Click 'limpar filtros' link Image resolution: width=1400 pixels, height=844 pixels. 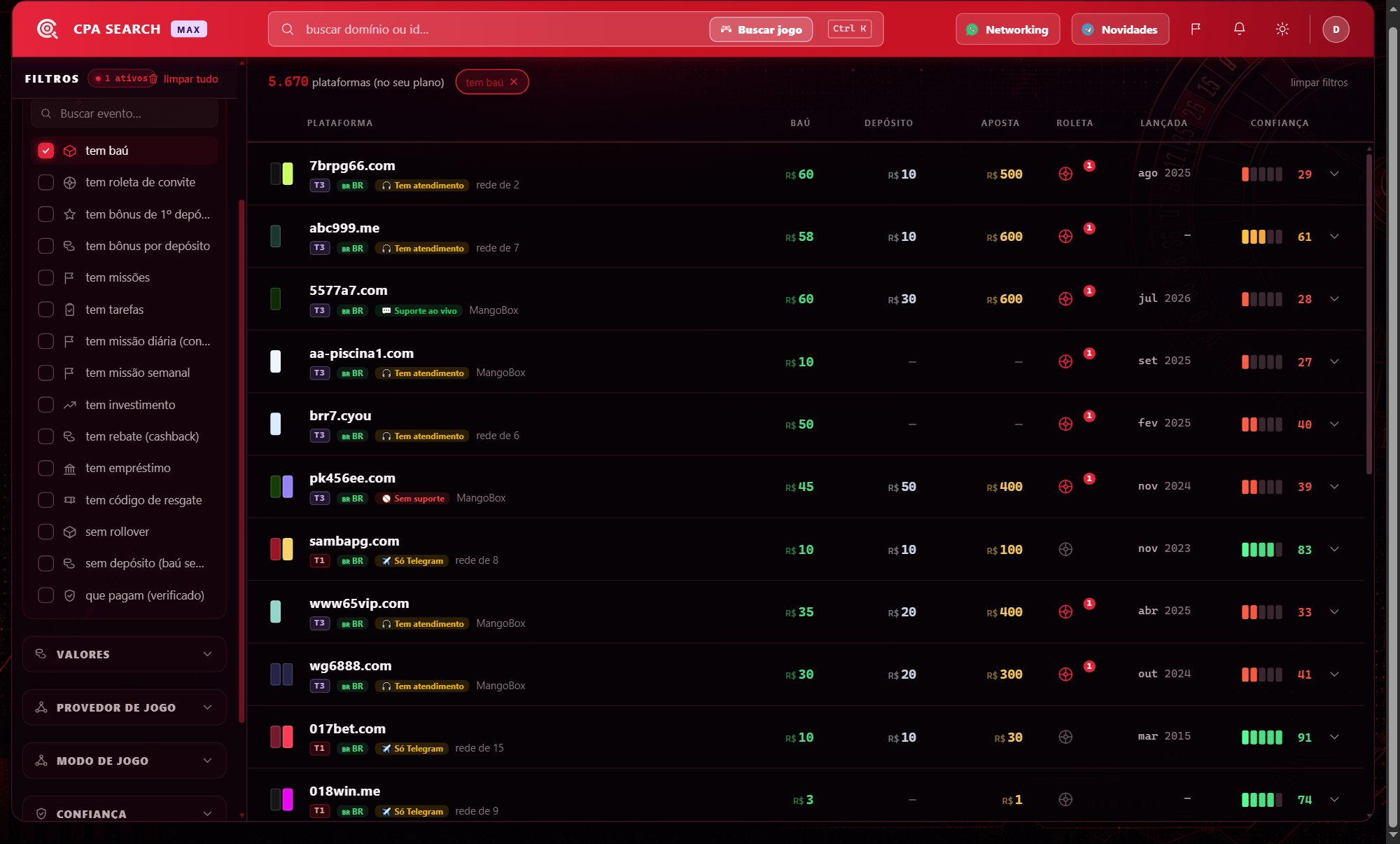tap(1319, 83)
